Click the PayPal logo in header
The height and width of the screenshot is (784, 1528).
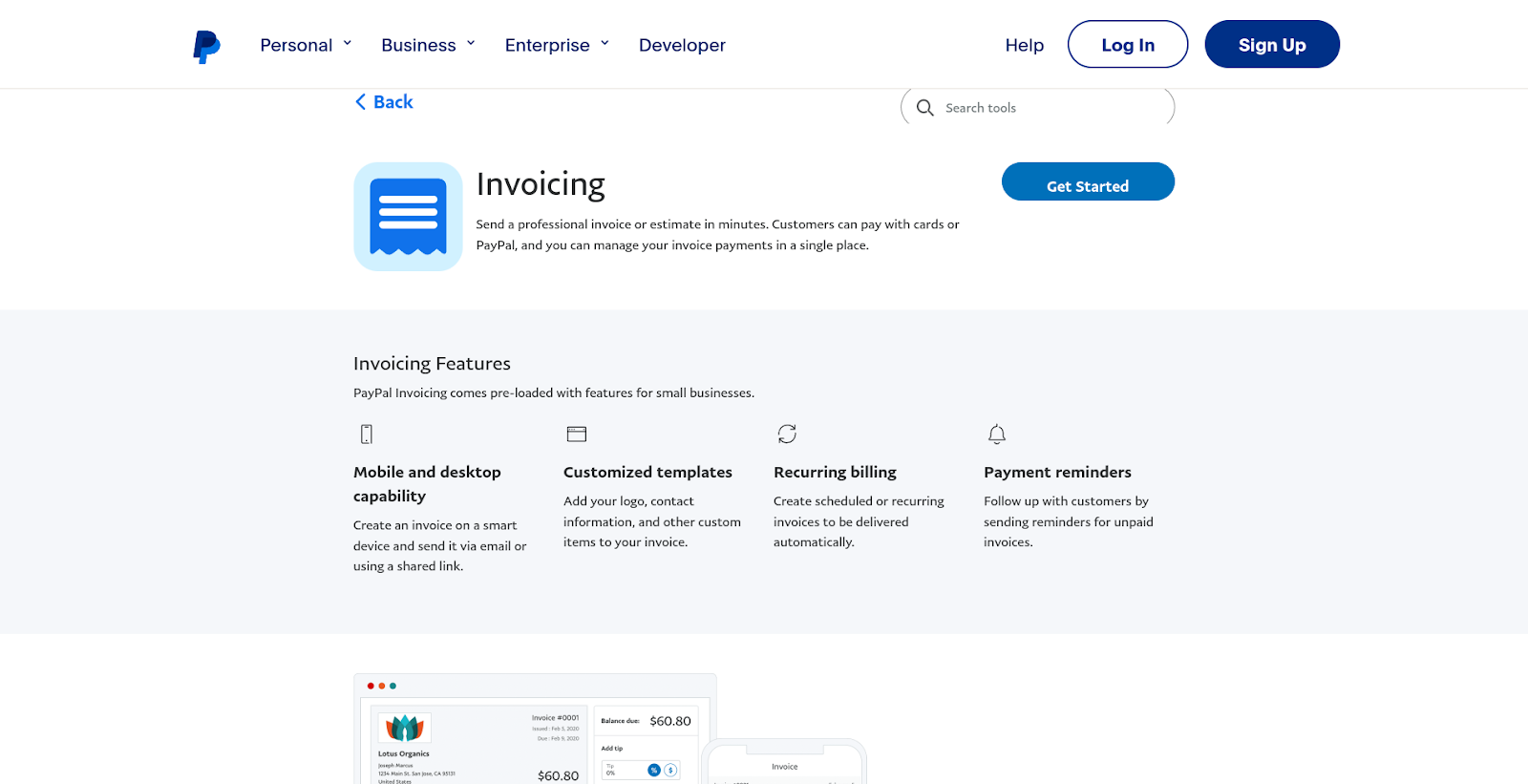pyautogui.click(x=206, y=46)
